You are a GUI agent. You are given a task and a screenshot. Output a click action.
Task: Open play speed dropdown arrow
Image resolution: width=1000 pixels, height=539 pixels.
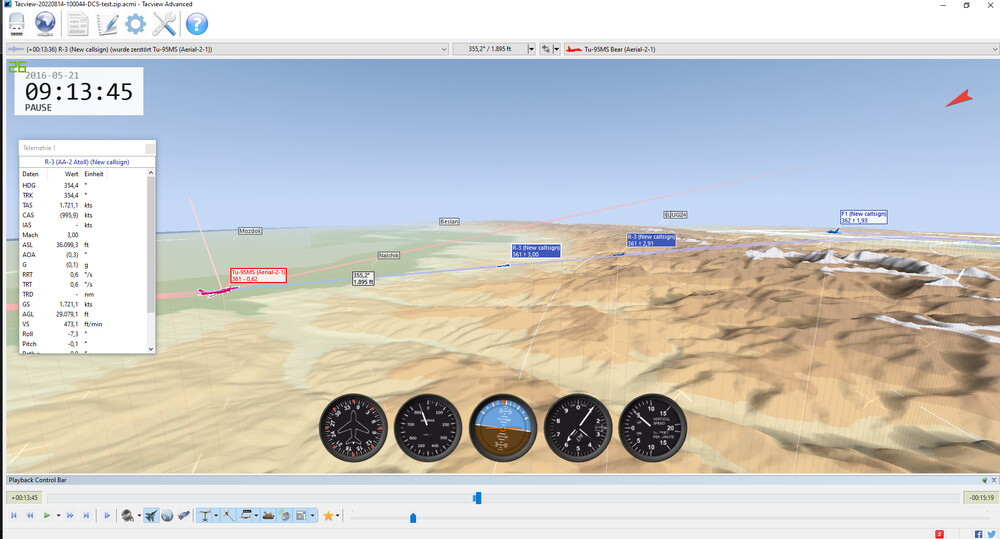[58, 515]
